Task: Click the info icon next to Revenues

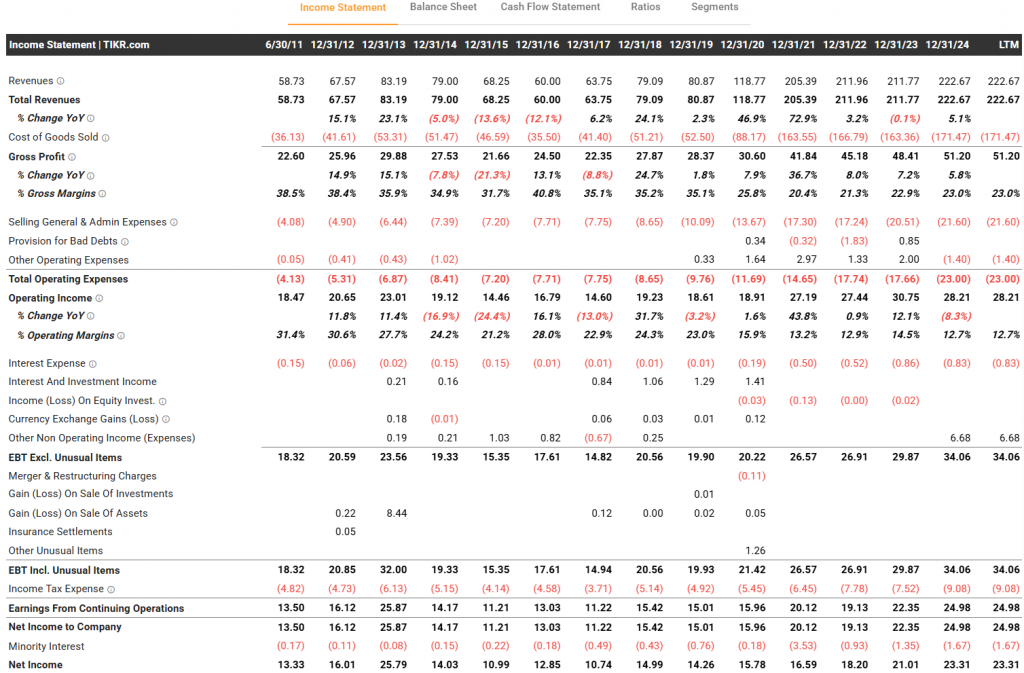Action: [60, 81]
